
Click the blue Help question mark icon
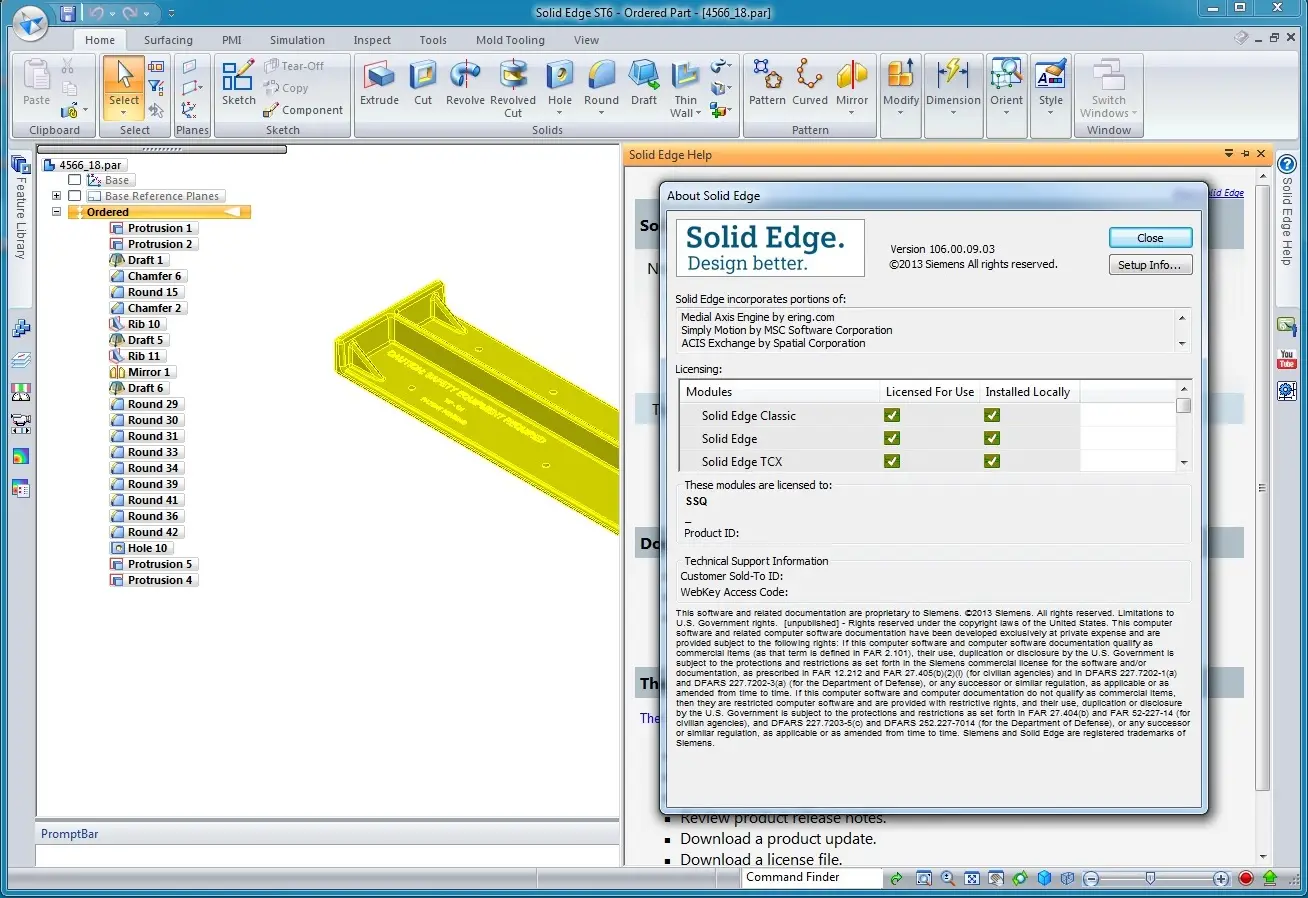pos(1287,164)
